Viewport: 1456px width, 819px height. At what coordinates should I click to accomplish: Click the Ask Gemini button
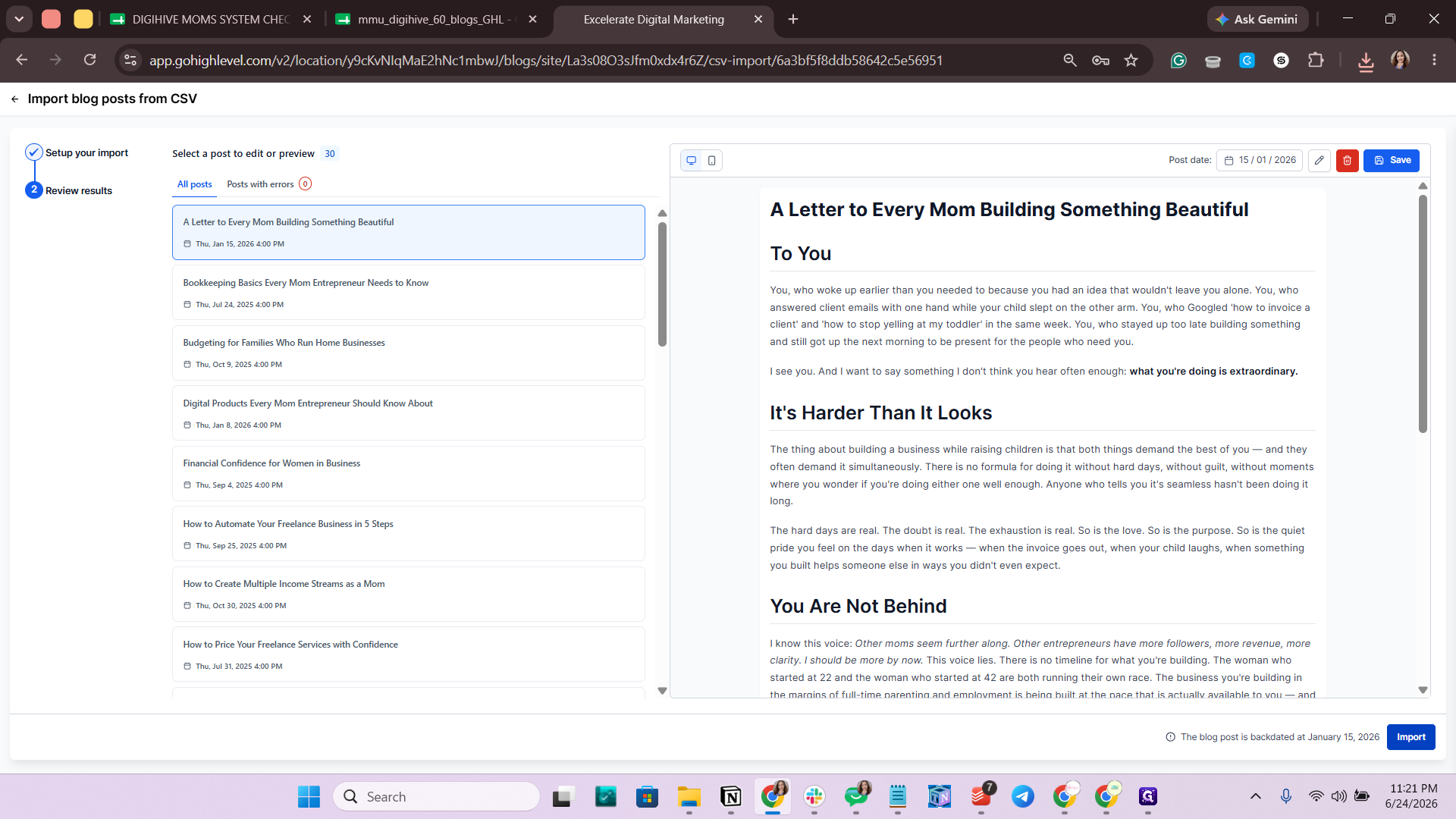coord(1257,20)
